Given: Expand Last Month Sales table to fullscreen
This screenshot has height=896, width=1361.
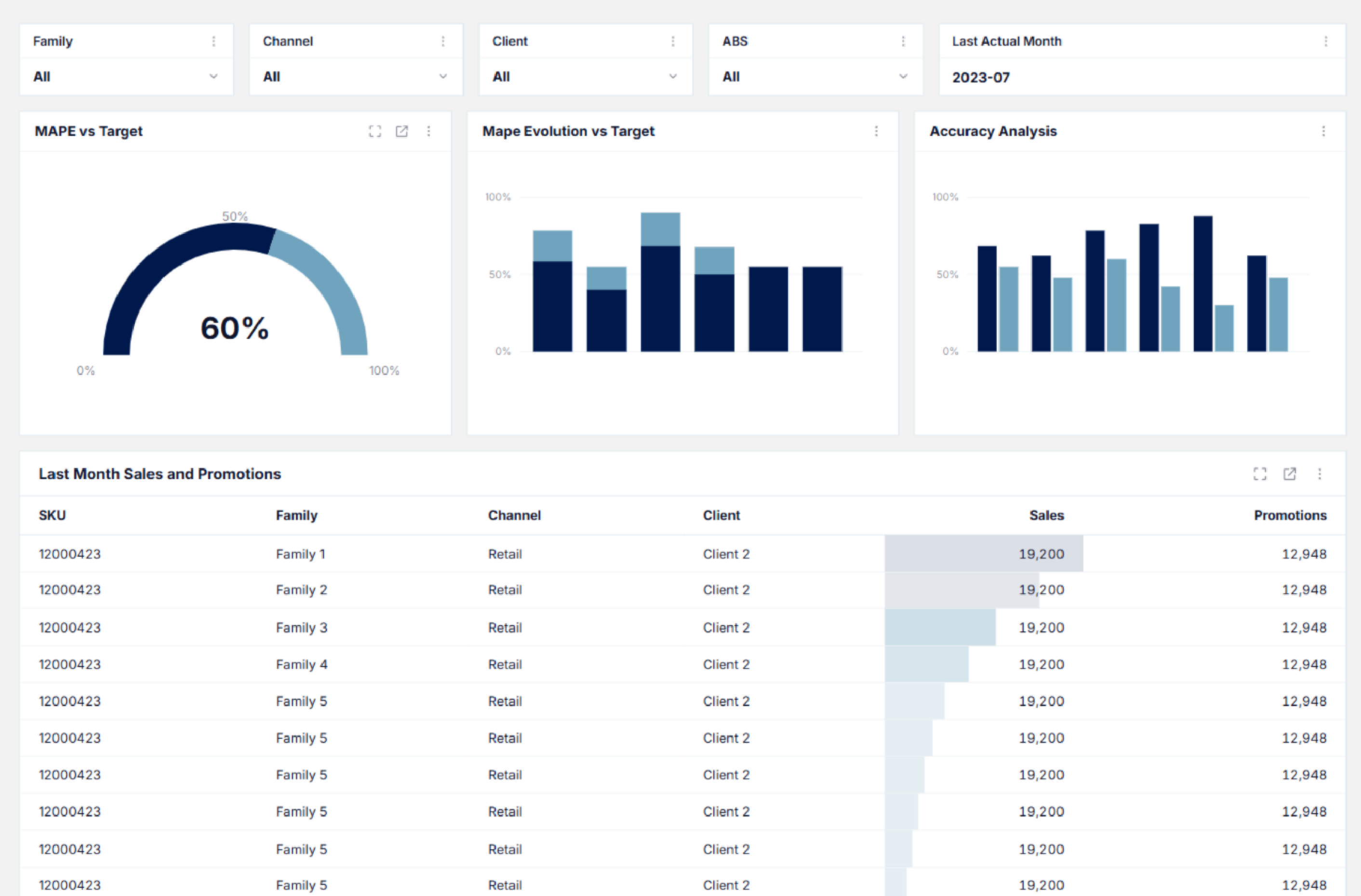Looking at the screenshot, I should pos(1260,474).
